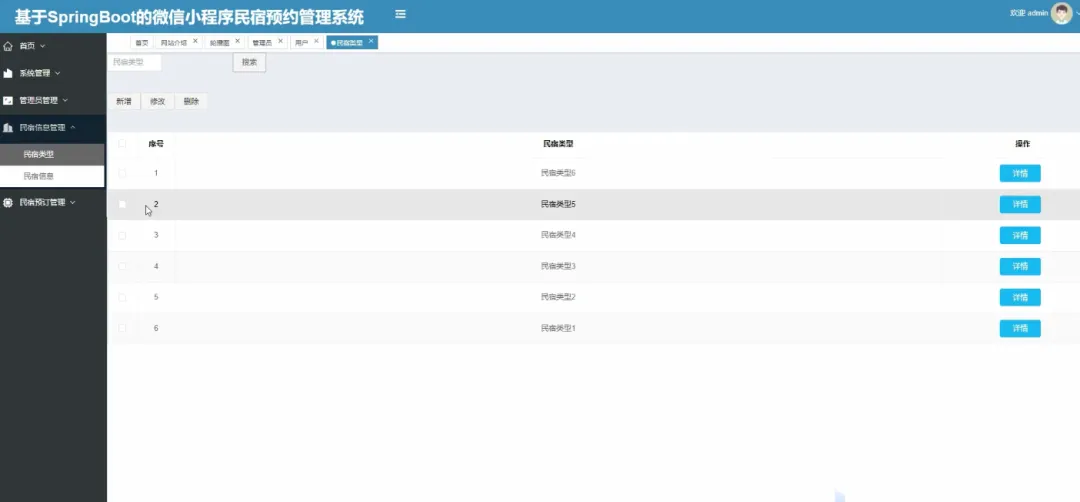Focus the 民宿类型 search input field
The height and width of the screenshot is (502, 1080).
click(134, 62)
